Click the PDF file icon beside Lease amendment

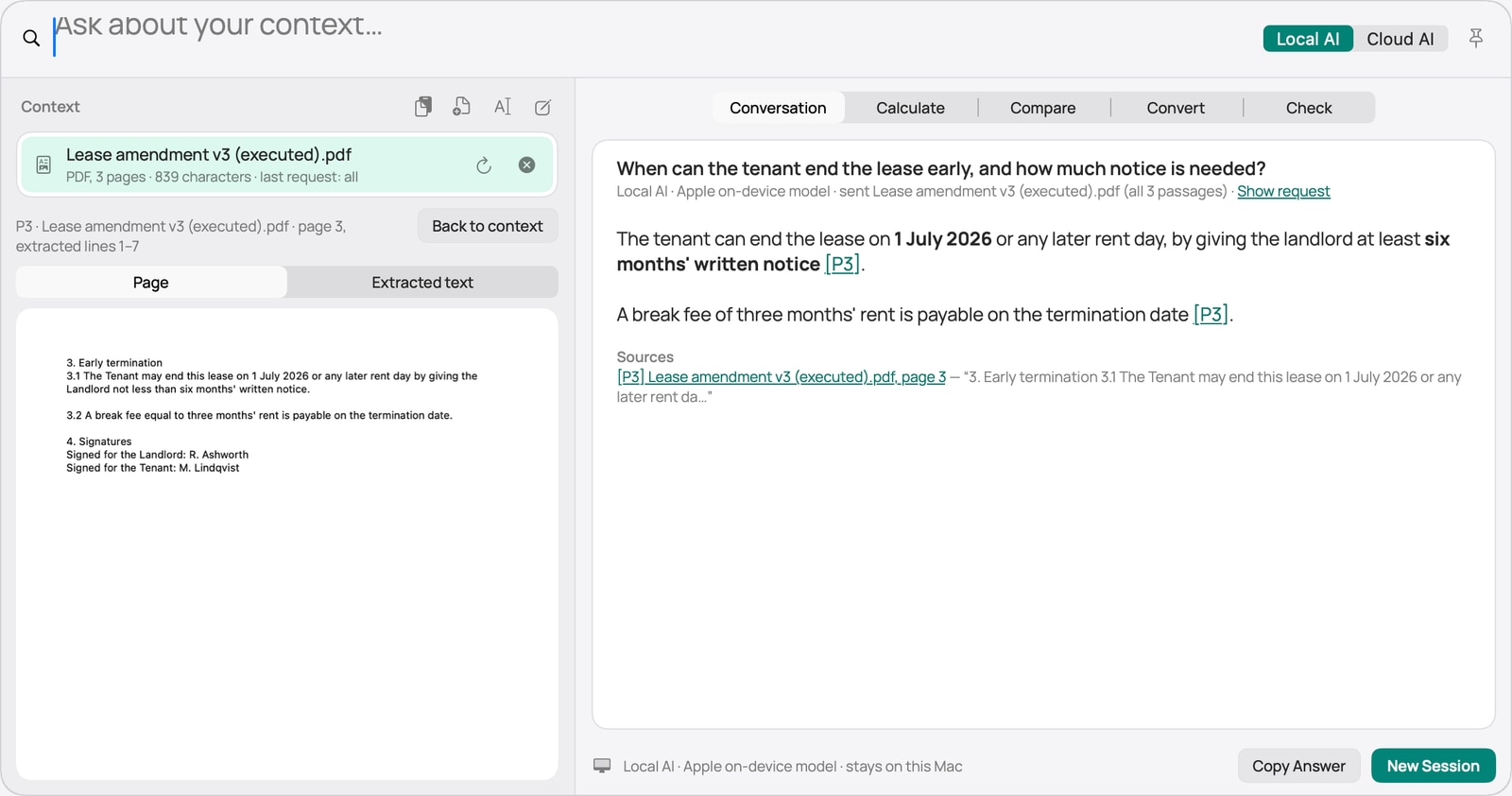tap(43, 164)
